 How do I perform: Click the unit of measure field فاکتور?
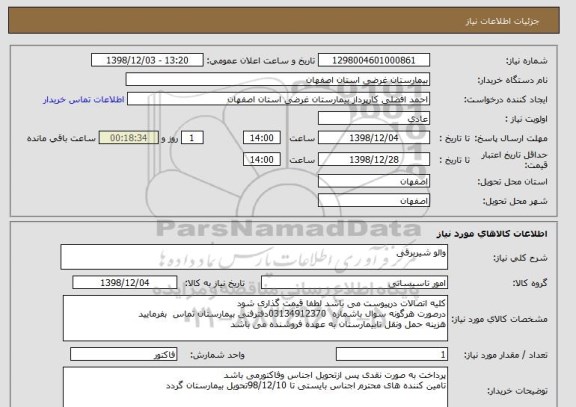click(x=123, y=355)
